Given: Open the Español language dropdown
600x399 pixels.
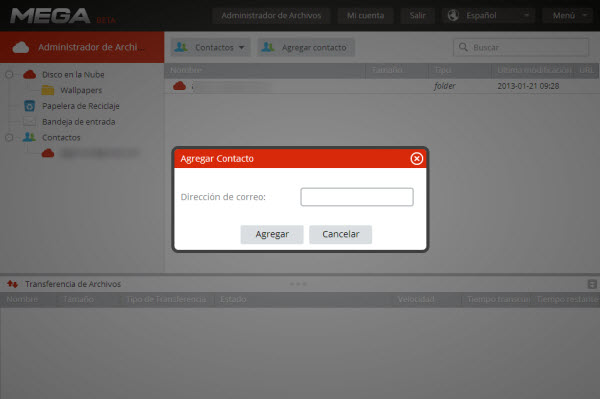Looking at the screenshot, I should click(488, 16).
